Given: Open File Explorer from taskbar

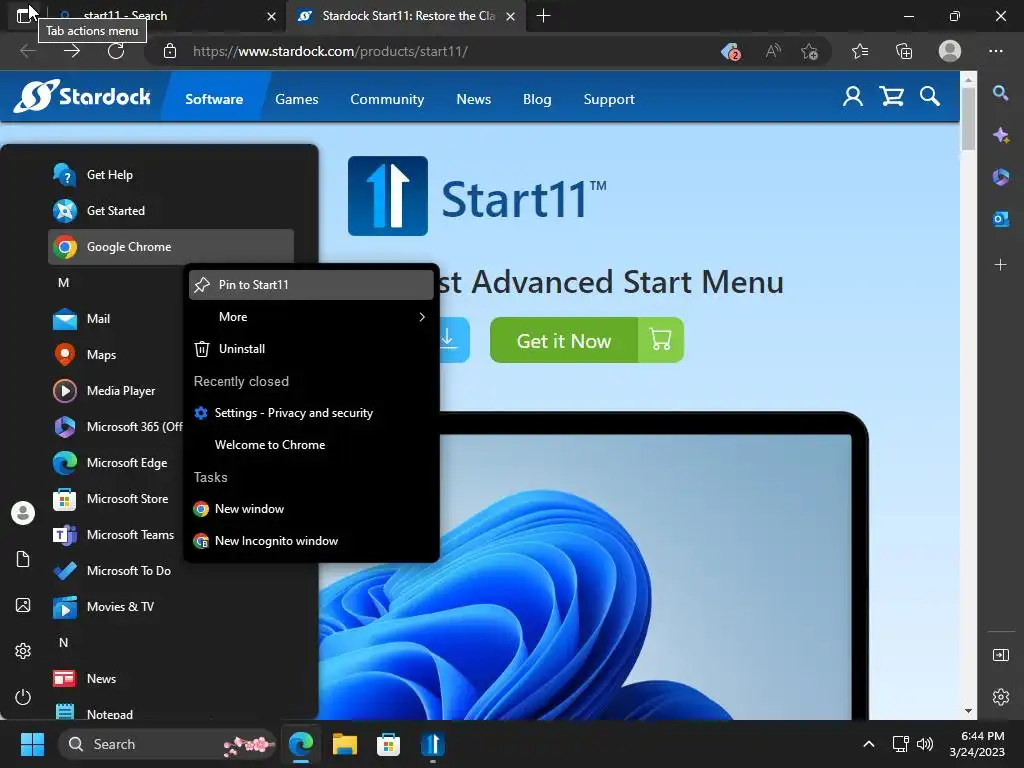Looking at the screenshot, I should pyautogui.click(x=344, y=744).
